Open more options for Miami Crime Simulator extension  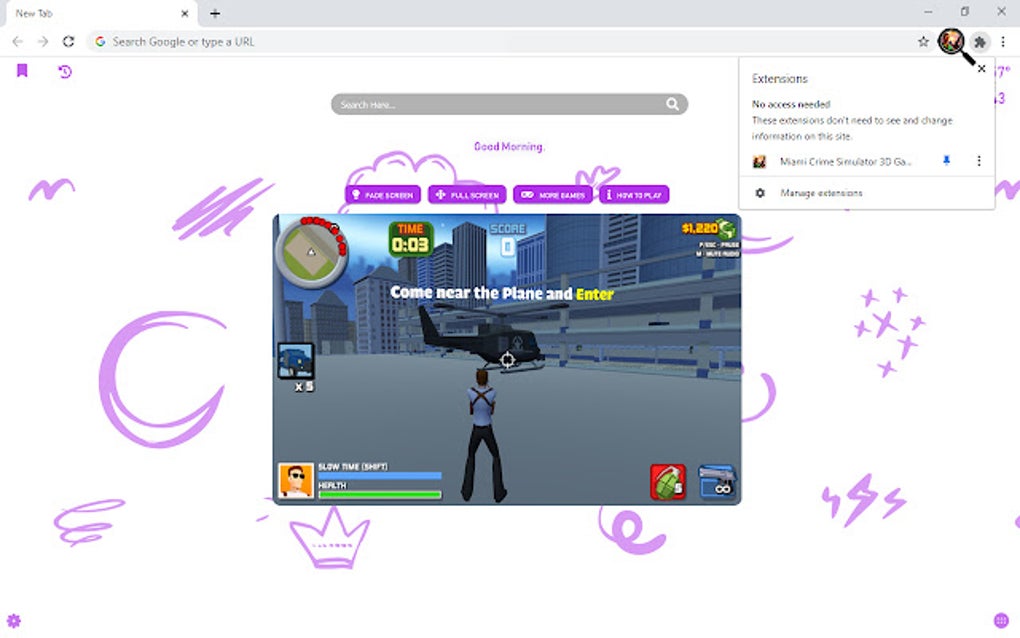[979, 161]
